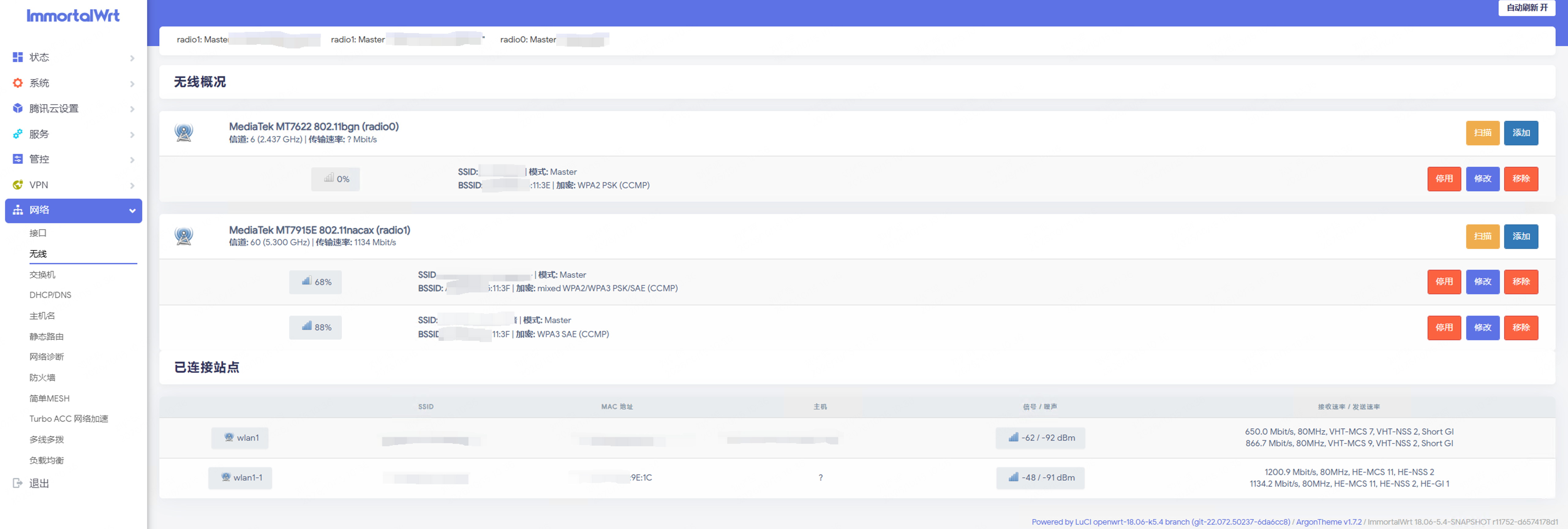Open the DHCP/DNS submenu item
The width and height of the screenshot is (1568, 529).
coord(51,295)
